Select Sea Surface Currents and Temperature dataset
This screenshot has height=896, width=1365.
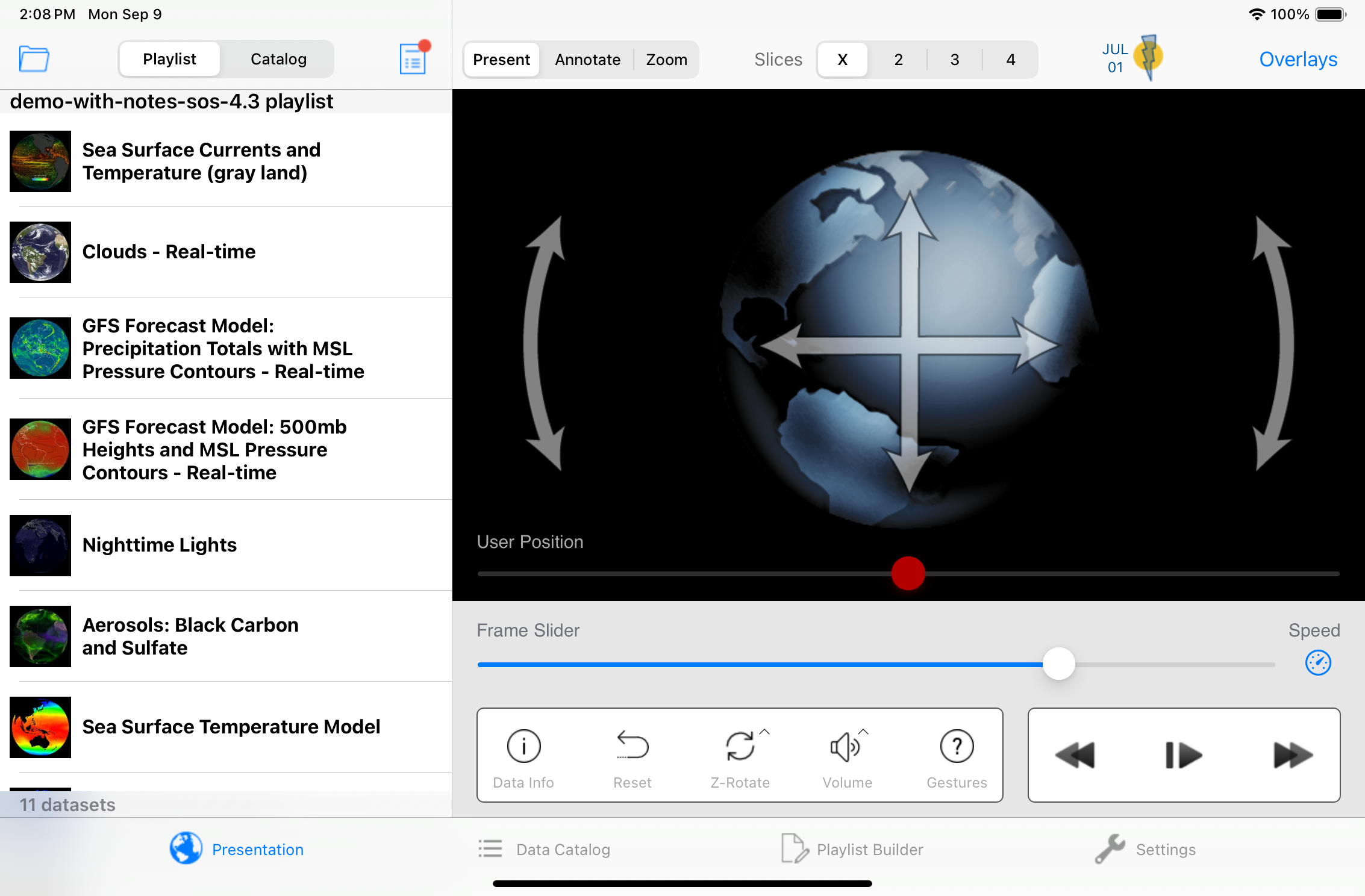[x=226, y=161]
